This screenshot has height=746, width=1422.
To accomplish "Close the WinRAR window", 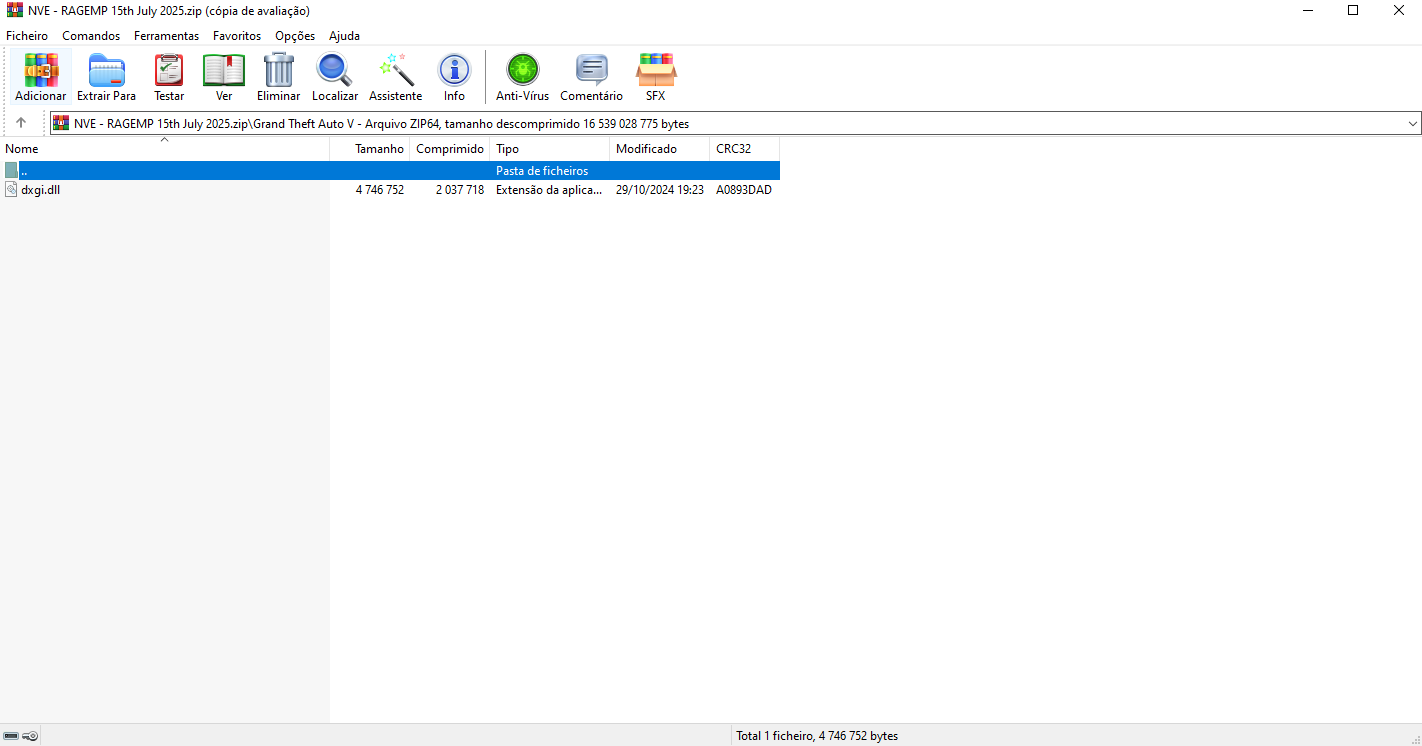I will point(1399,10).
